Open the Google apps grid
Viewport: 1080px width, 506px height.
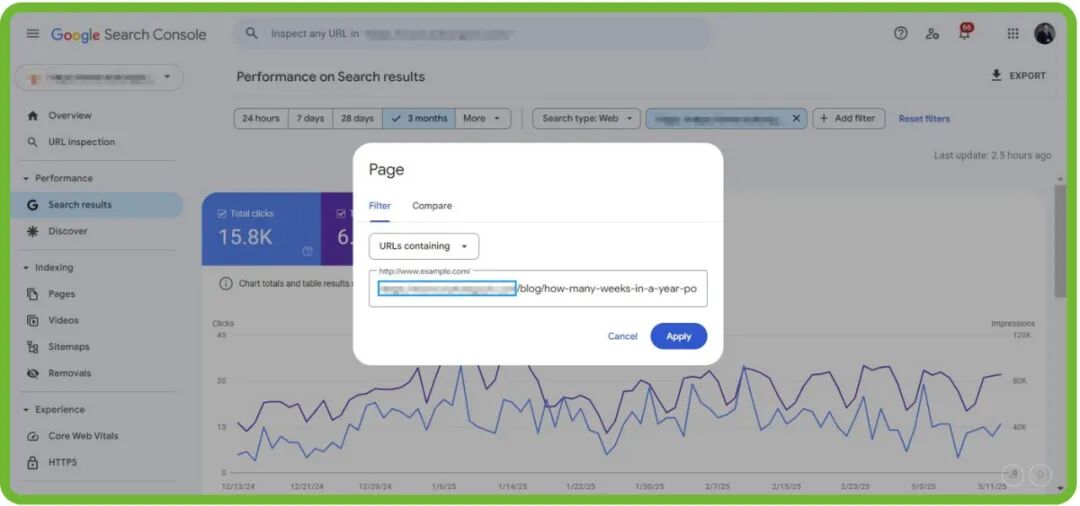[1012, 34]
